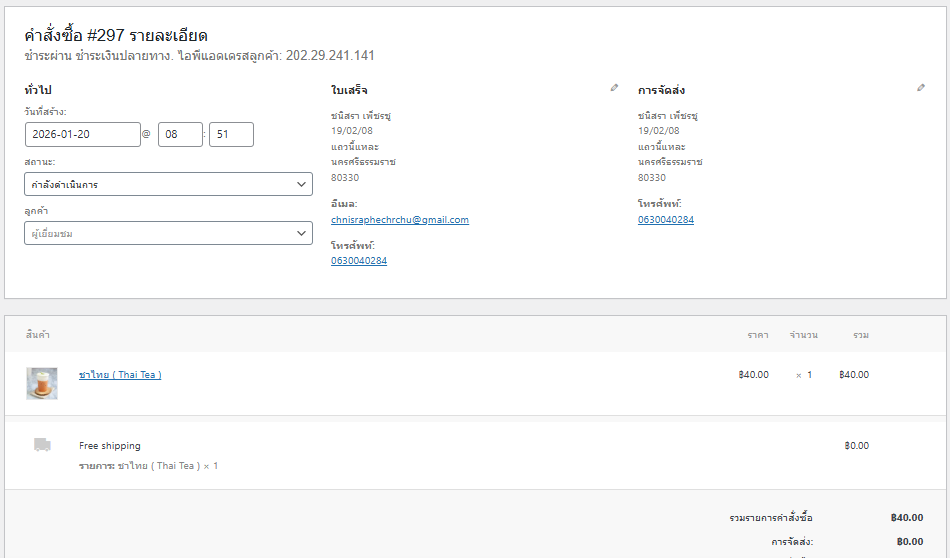Open the สถานะ status dropdown
Image resolution: width=950 pixels, height=558 pixels.
(x=168, y=184)
